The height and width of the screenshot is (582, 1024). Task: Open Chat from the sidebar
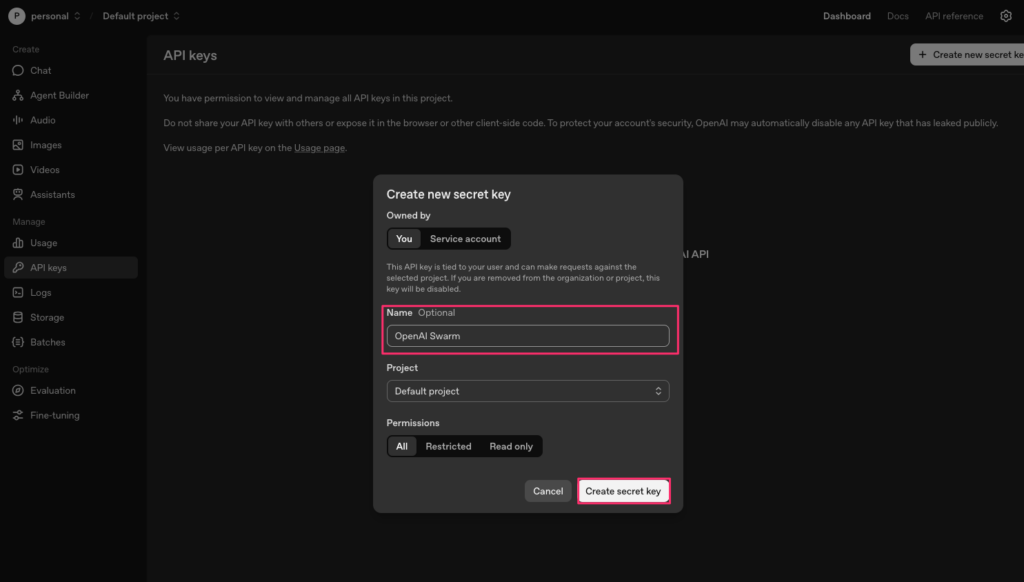pos(40,71)
